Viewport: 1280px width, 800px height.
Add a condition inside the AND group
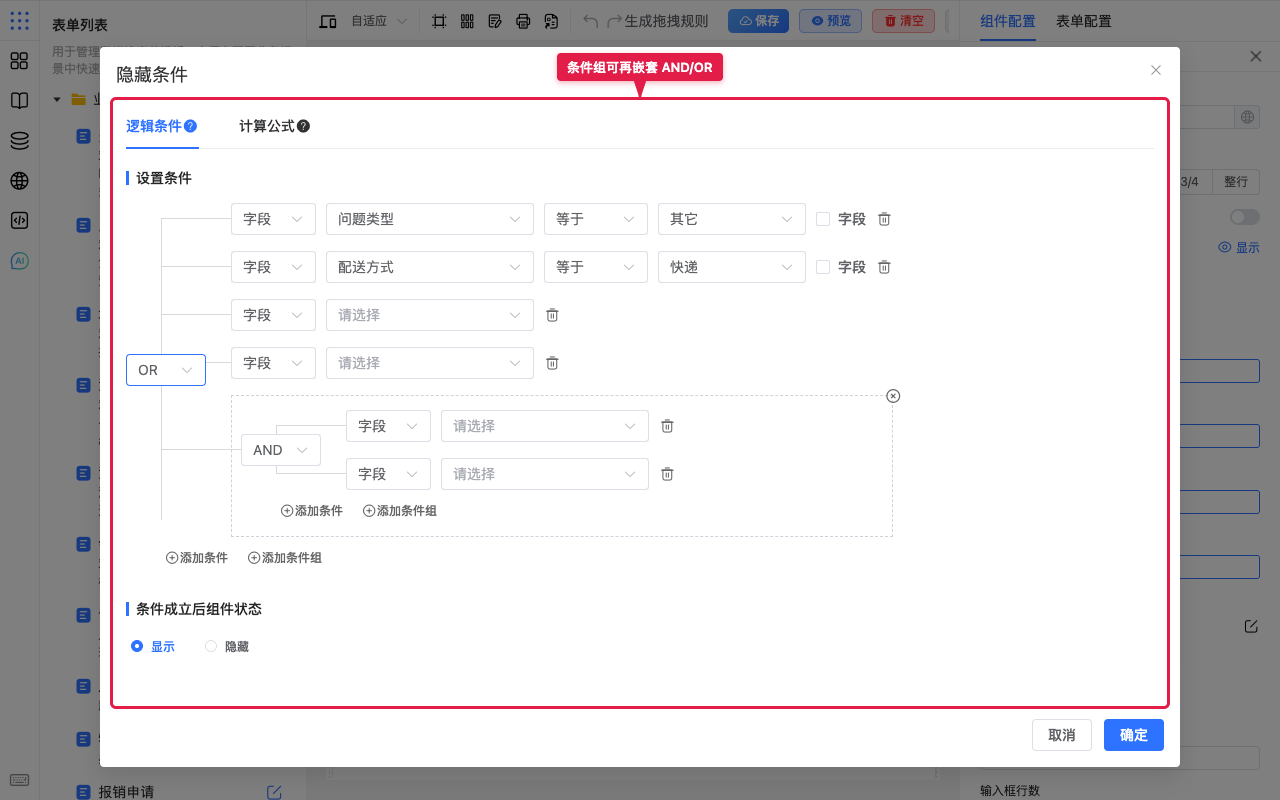pyautogui.click(x=312, y=511)
